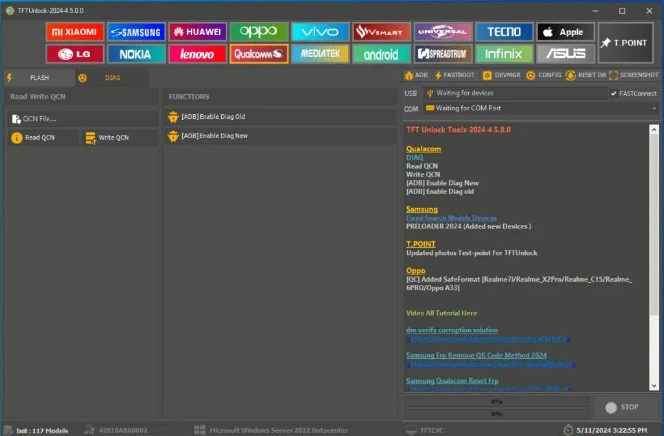Image resolution: width=664 pixels, height=436 pixels.
Task: Open the Spreadtrum chipset module
Action: 443,54
